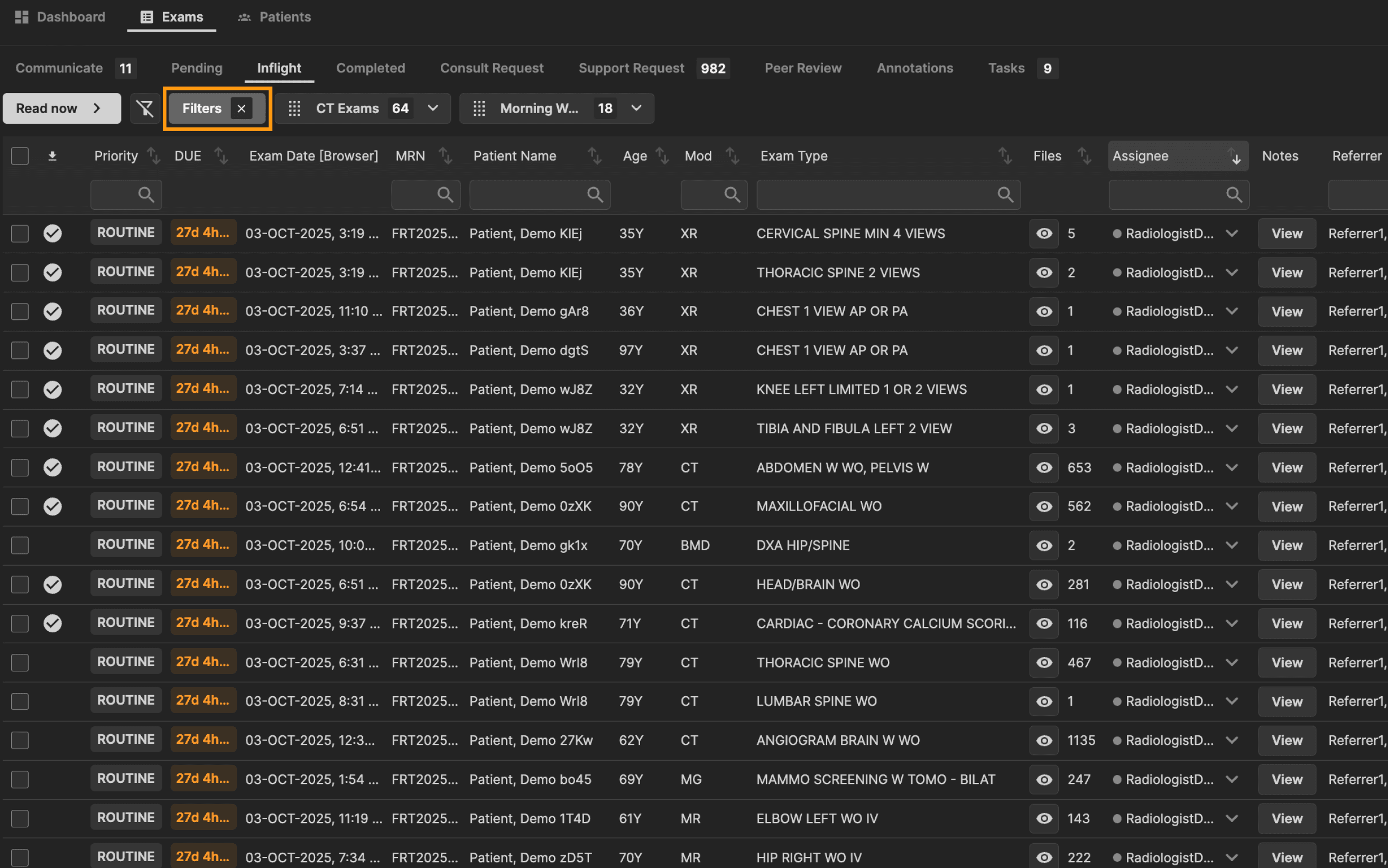Click checkmark status icon for MAXILLOFACIAL WO row
Viewport: 1388px width, 868px height.
click(x=52, y=506)
